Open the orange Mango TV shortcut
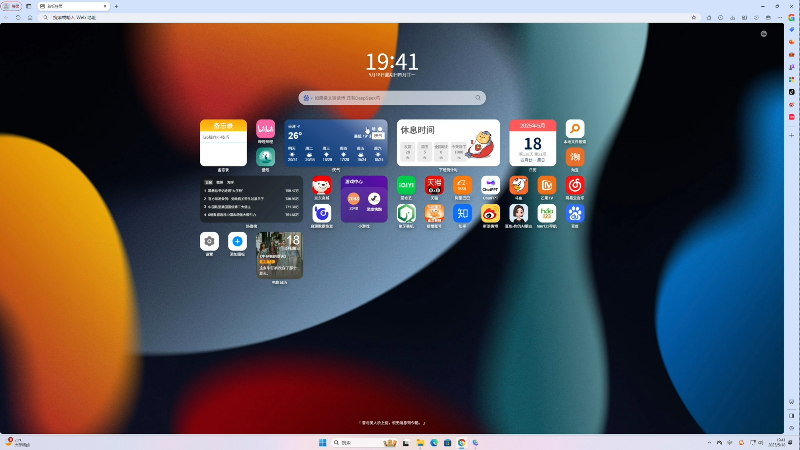The image size is (800, 450). pos(546,185)
